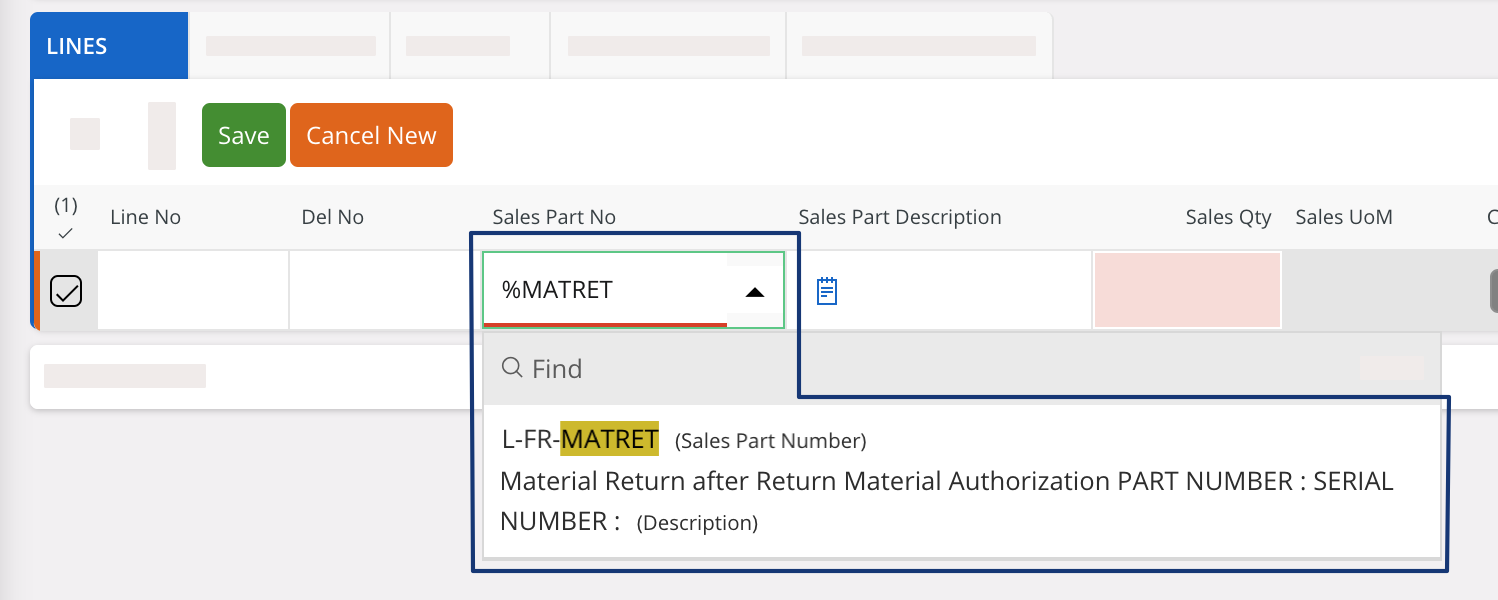Click the note icon beside Sales Part Description
Screen dimensions: 1498x600
(x=827, y=291)
